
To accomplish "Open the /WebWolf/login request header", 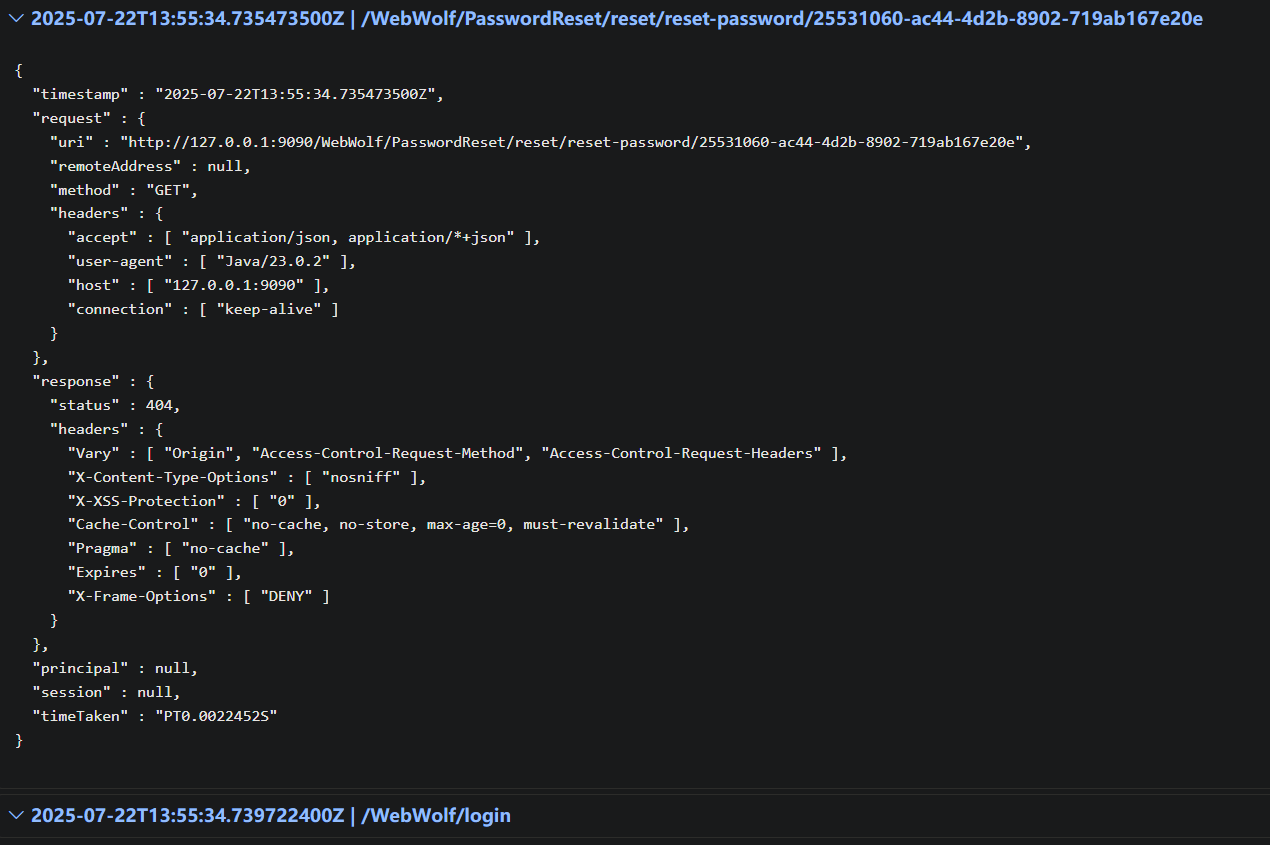I will click(271, 815).
